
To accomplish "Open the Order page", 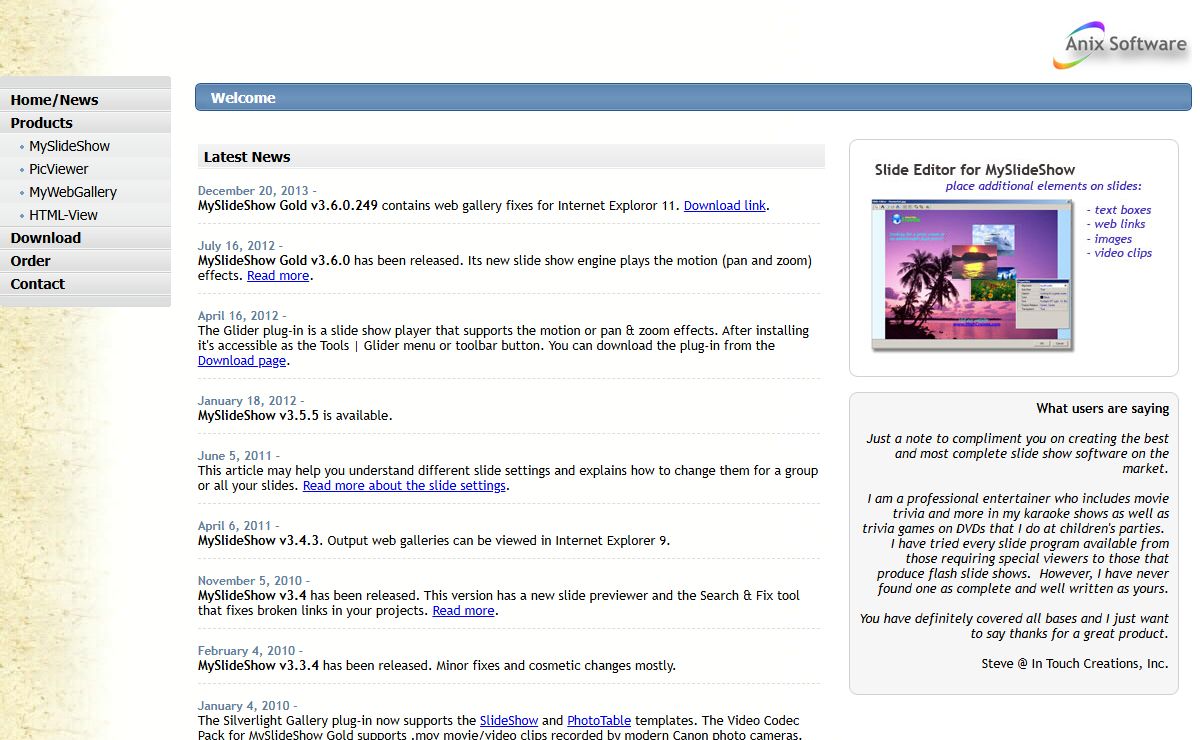I will (30, 261).
